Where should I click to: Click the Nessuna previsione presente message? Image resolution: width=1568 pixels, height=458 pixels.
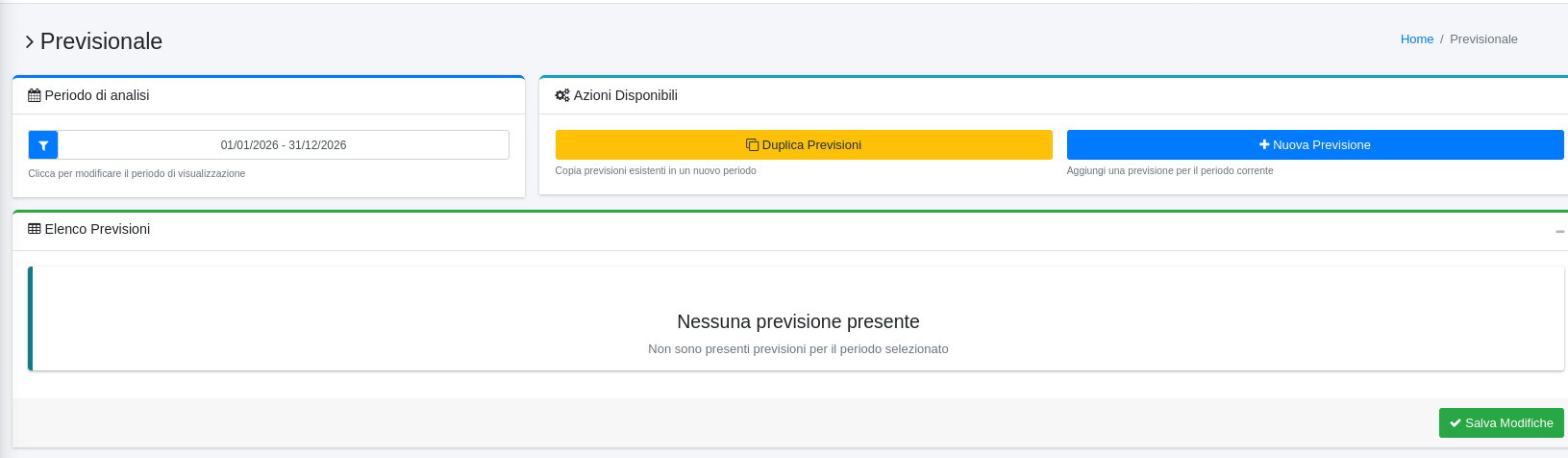tap(798, 321)
